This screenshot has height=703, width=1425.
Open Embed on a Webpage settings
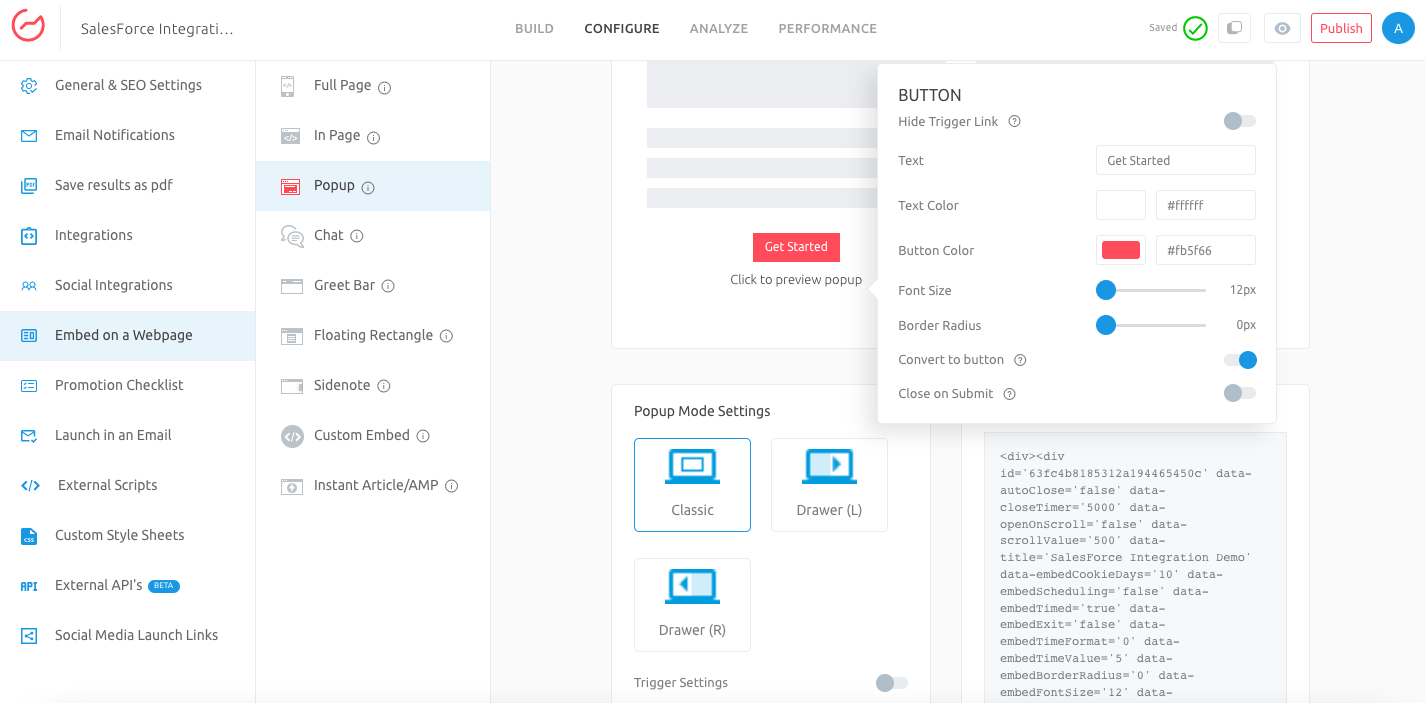(128, 335)
